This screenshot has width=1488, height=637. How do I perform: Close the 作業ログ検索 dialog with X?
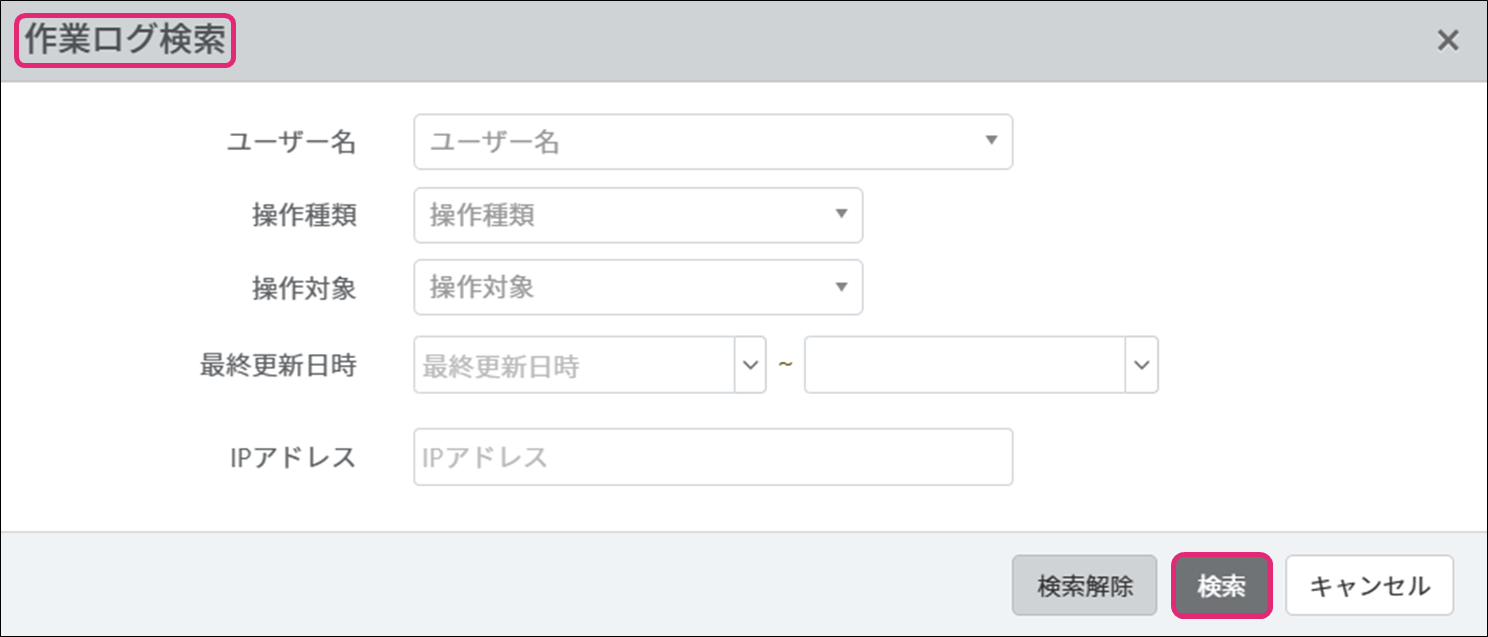click(x=1447, y=41)
